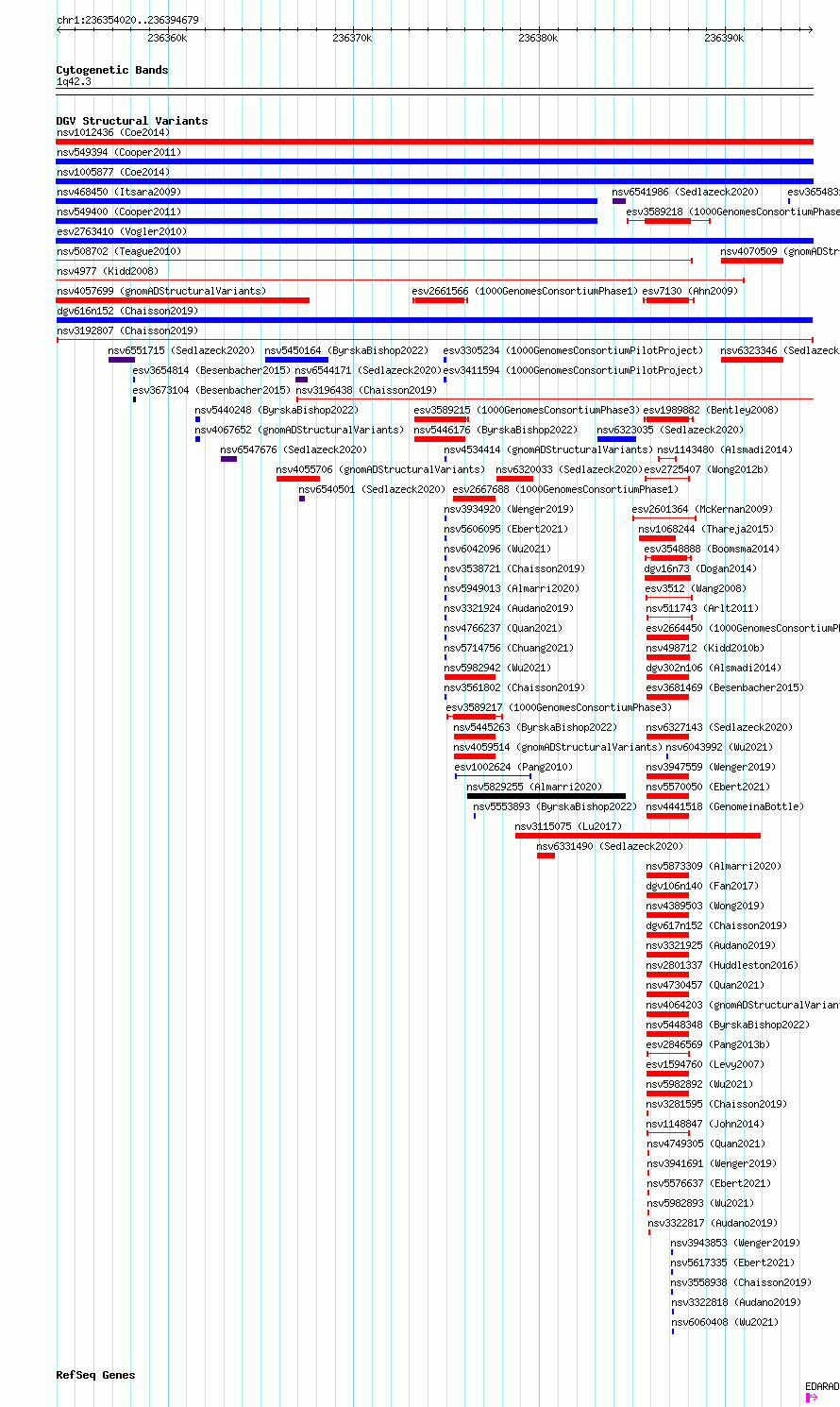
Task: Click the esv1002624 (Pang2010) label
Action: pos(514,767)
